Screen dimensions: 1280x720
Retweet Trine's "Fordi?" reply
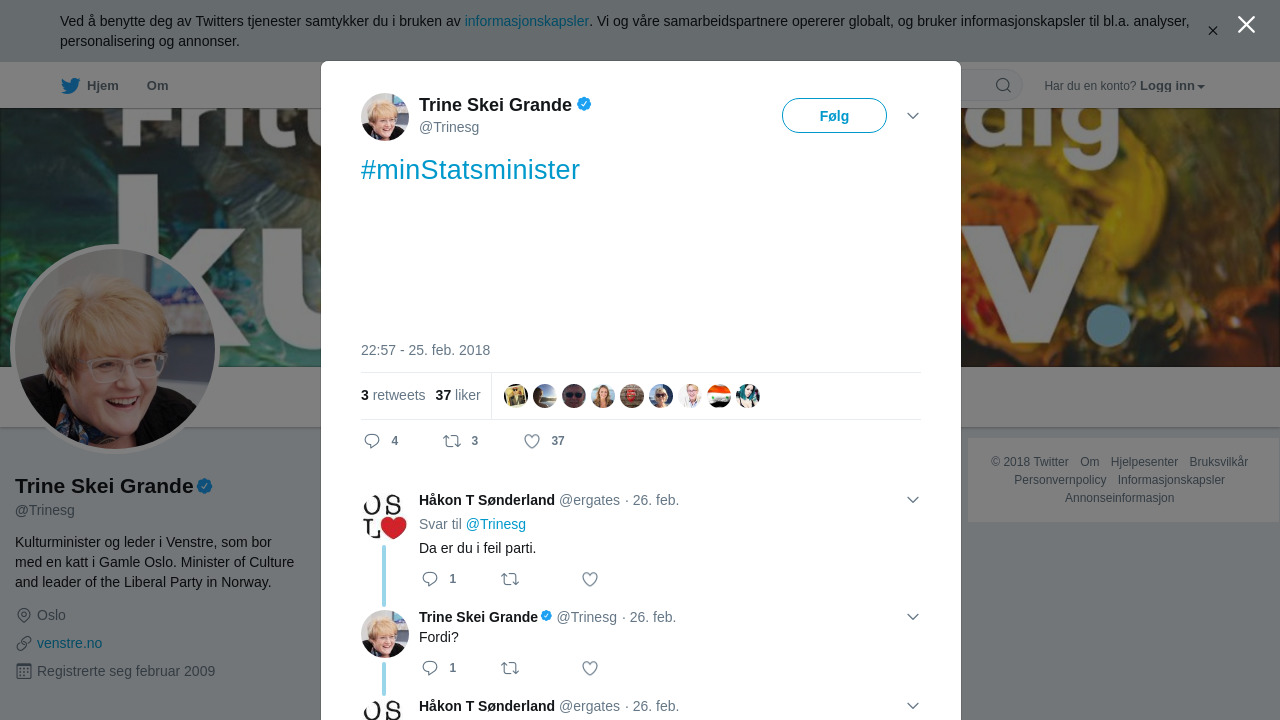click(510, 668)
